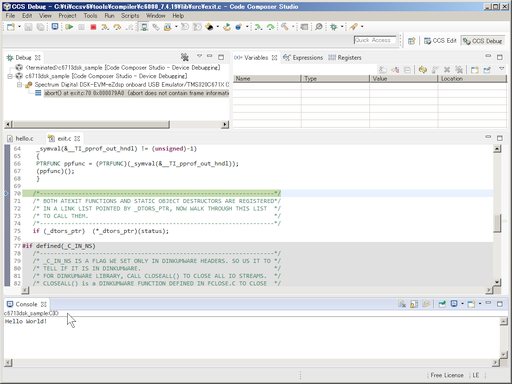
Task: Click the Step Over icon
Action: pyautogui.click(x=117, y=27)
